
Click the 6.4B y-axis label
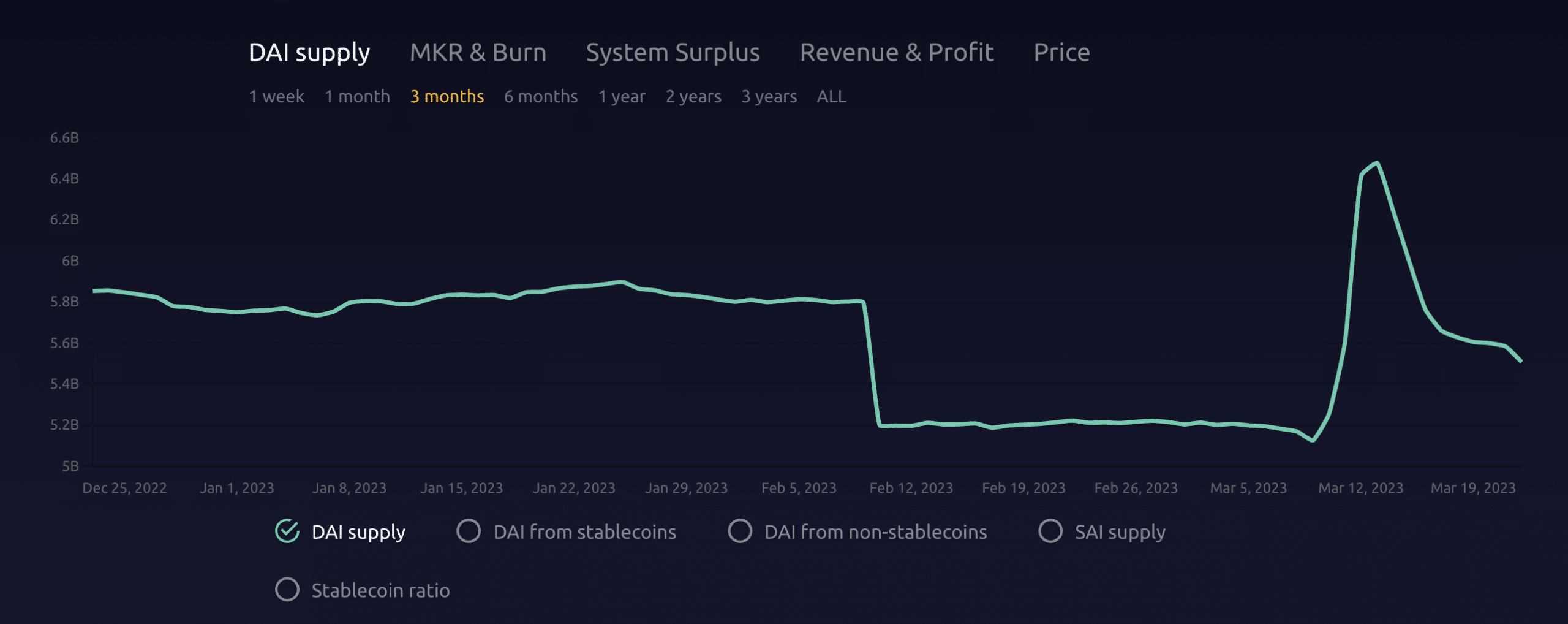point(64,178)
